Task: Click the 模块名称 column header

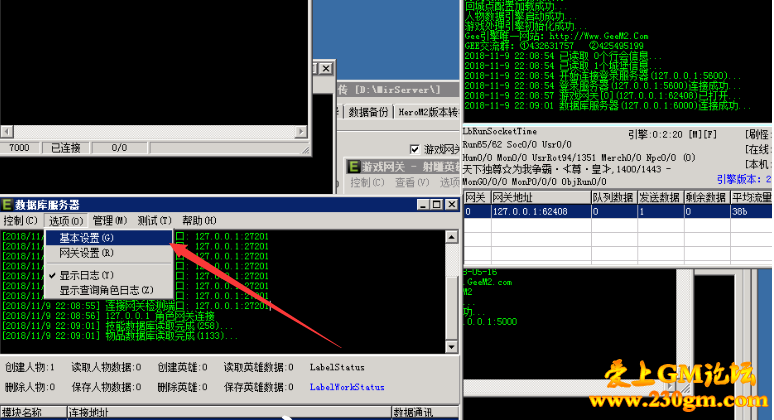Action: pos(33,412)
